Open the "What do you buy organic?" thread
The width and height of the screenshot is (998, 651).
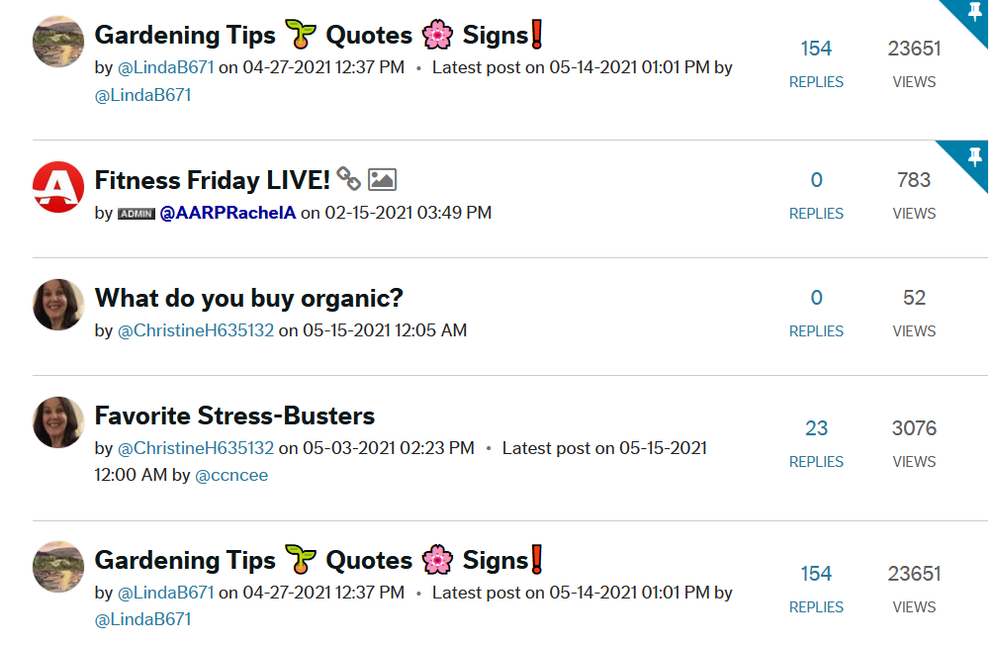pos(248,298)
